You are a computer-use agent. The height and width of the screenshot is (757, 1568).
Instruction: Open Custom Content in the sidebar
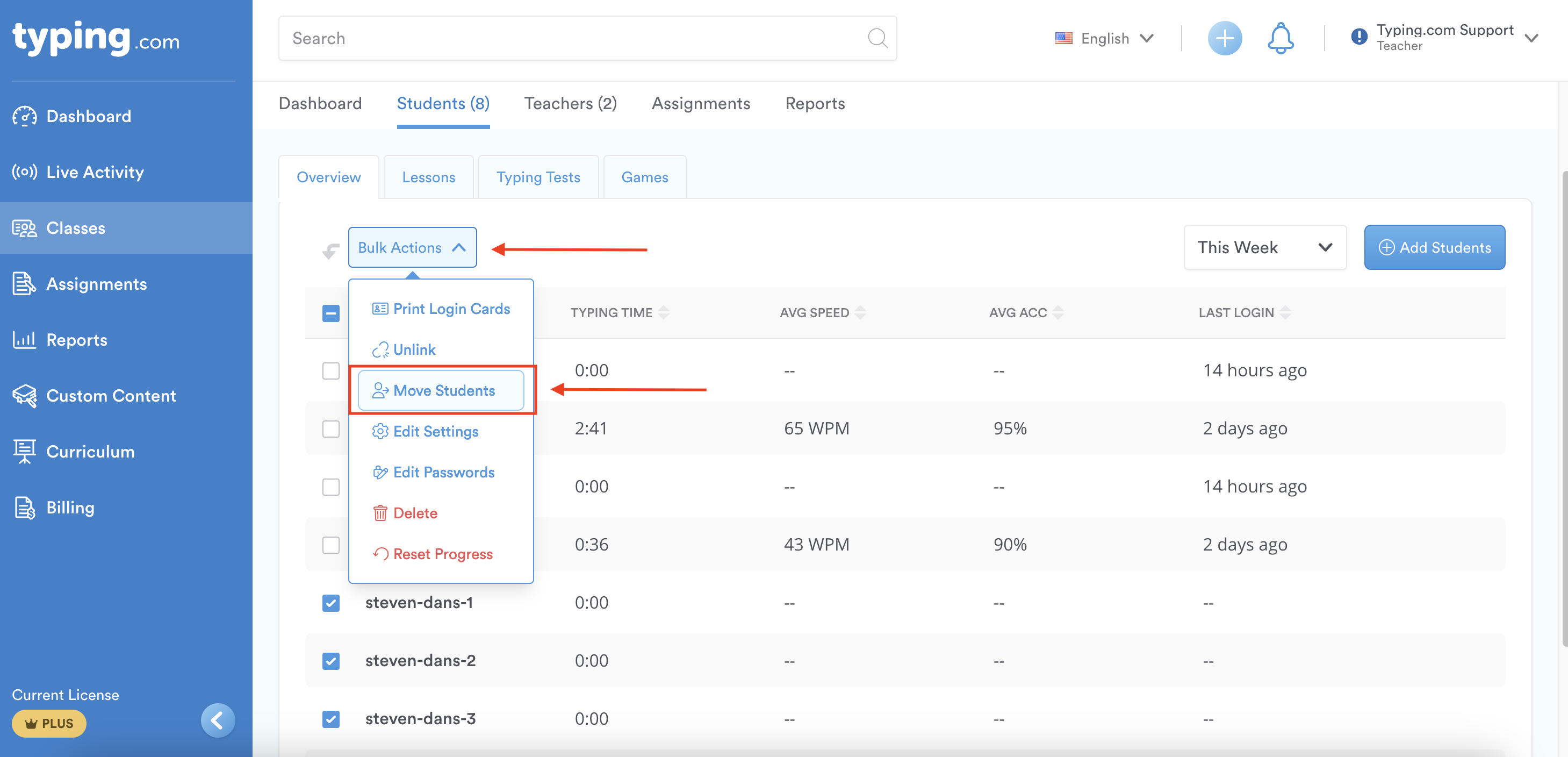pos(111,396)
